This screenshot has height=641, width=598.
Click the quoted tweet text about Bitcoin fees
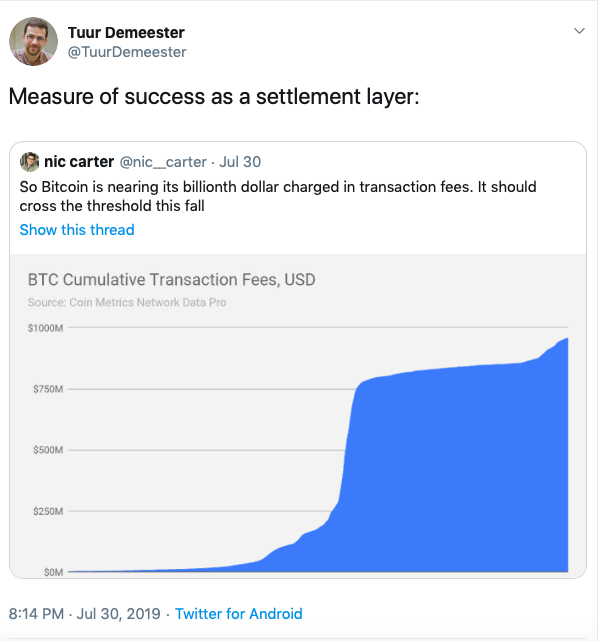coord(278,196)
